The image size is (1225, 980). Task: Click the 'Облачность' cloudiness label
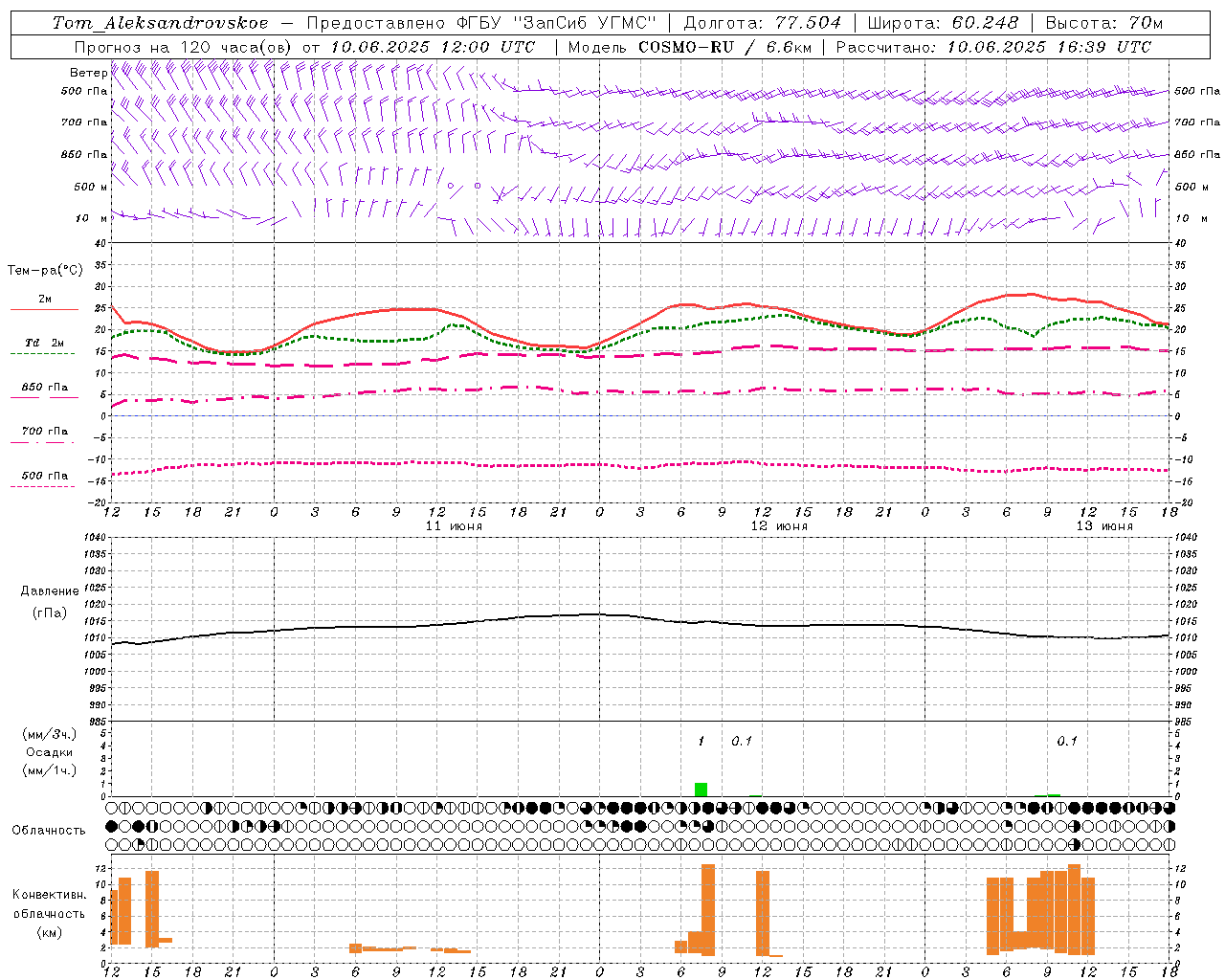coord(49,831)
